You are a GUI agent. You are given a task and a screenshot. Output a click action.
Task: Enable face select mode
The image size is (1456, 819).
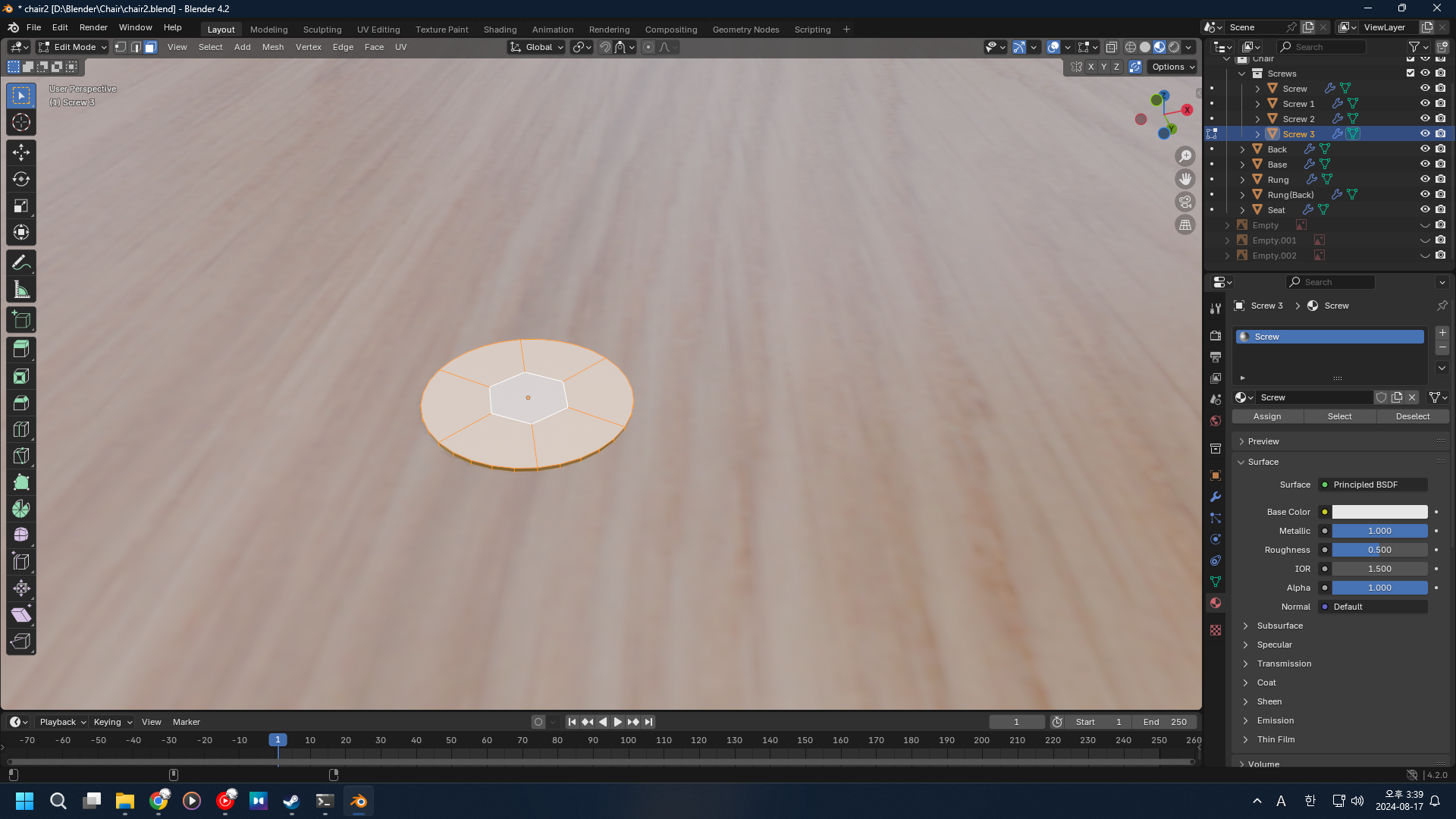tap(150, 47)
